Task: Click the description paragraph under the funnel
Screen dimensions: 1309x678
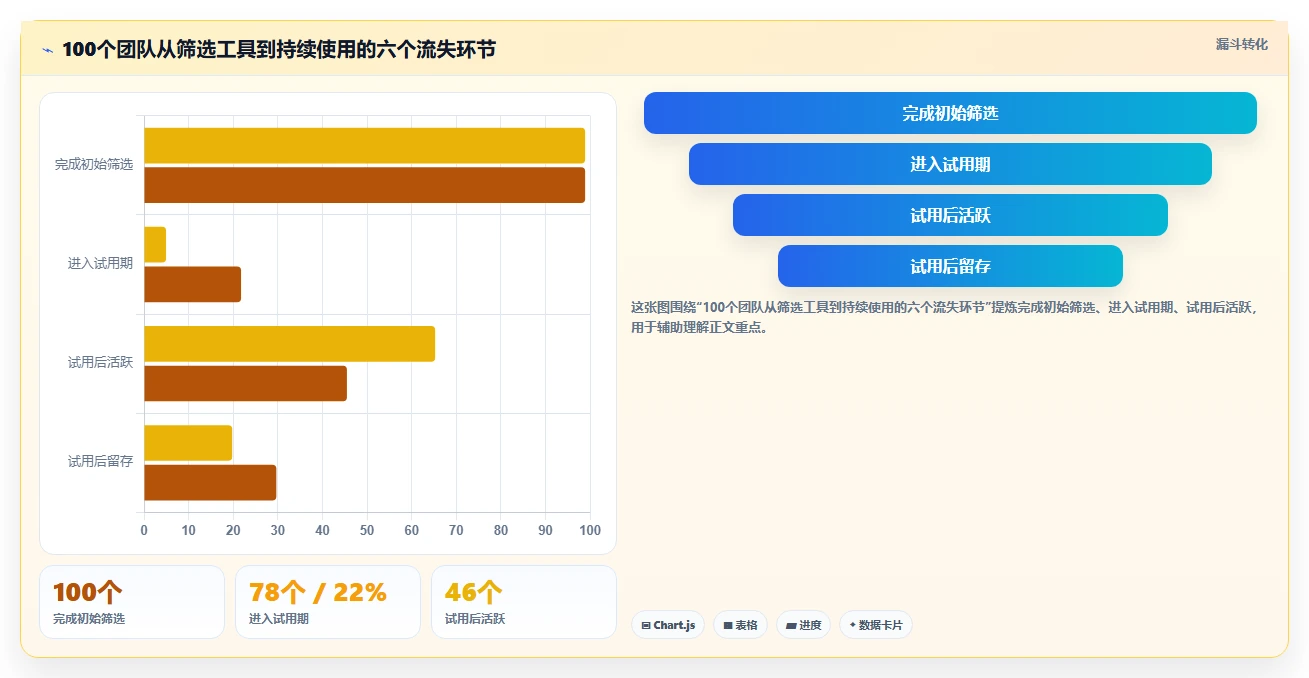Action: (946, 317)
